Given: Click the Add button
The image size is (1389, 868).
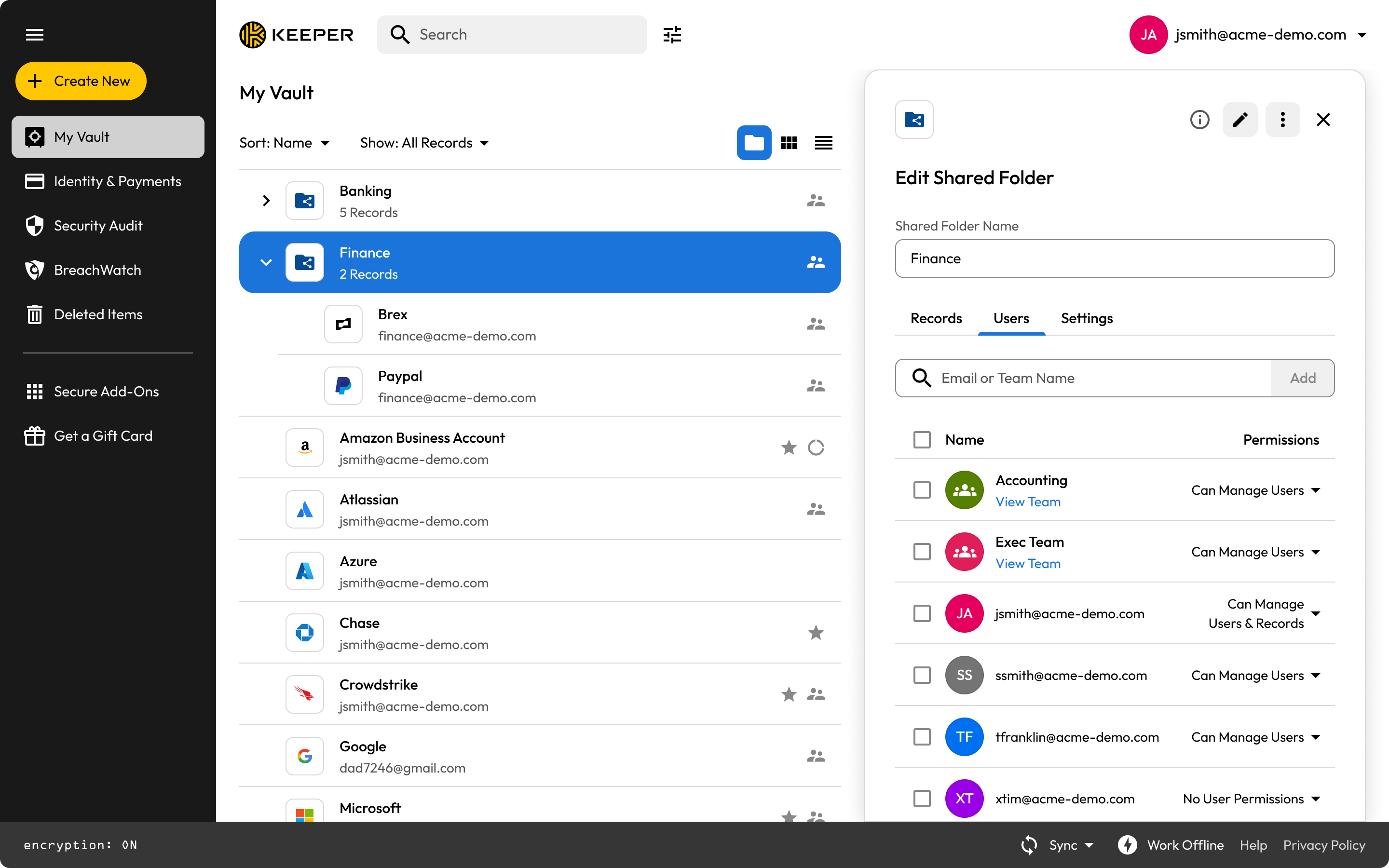Looking at the screenshot, I should click(1302, 378).
